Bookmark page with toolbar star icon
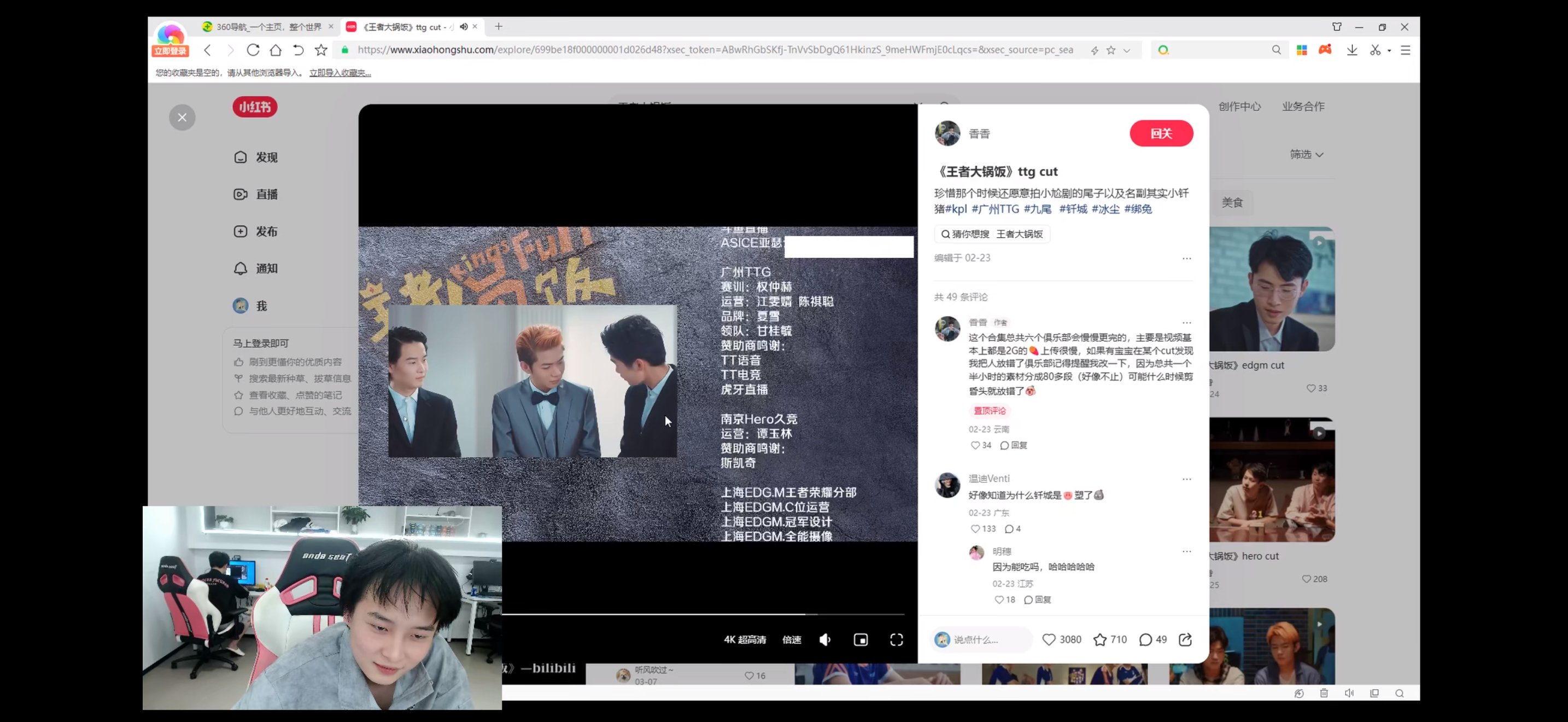This screenshot has width=1568, height=722. point(321,50)
